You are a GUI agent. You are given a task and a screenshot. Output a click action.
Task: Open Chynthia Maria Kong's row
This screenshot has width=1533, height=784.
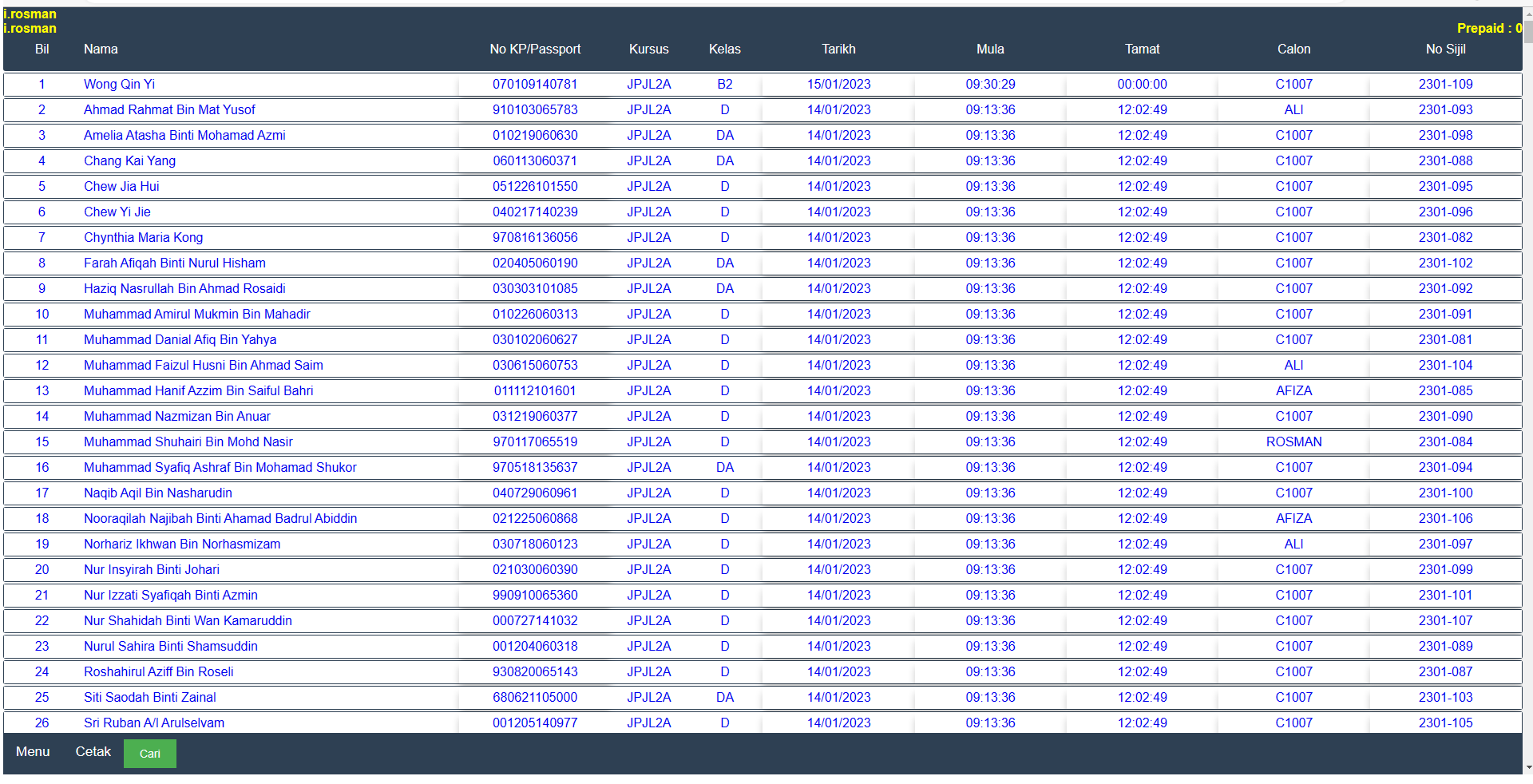pyautogui.click(x=143, y=238)
